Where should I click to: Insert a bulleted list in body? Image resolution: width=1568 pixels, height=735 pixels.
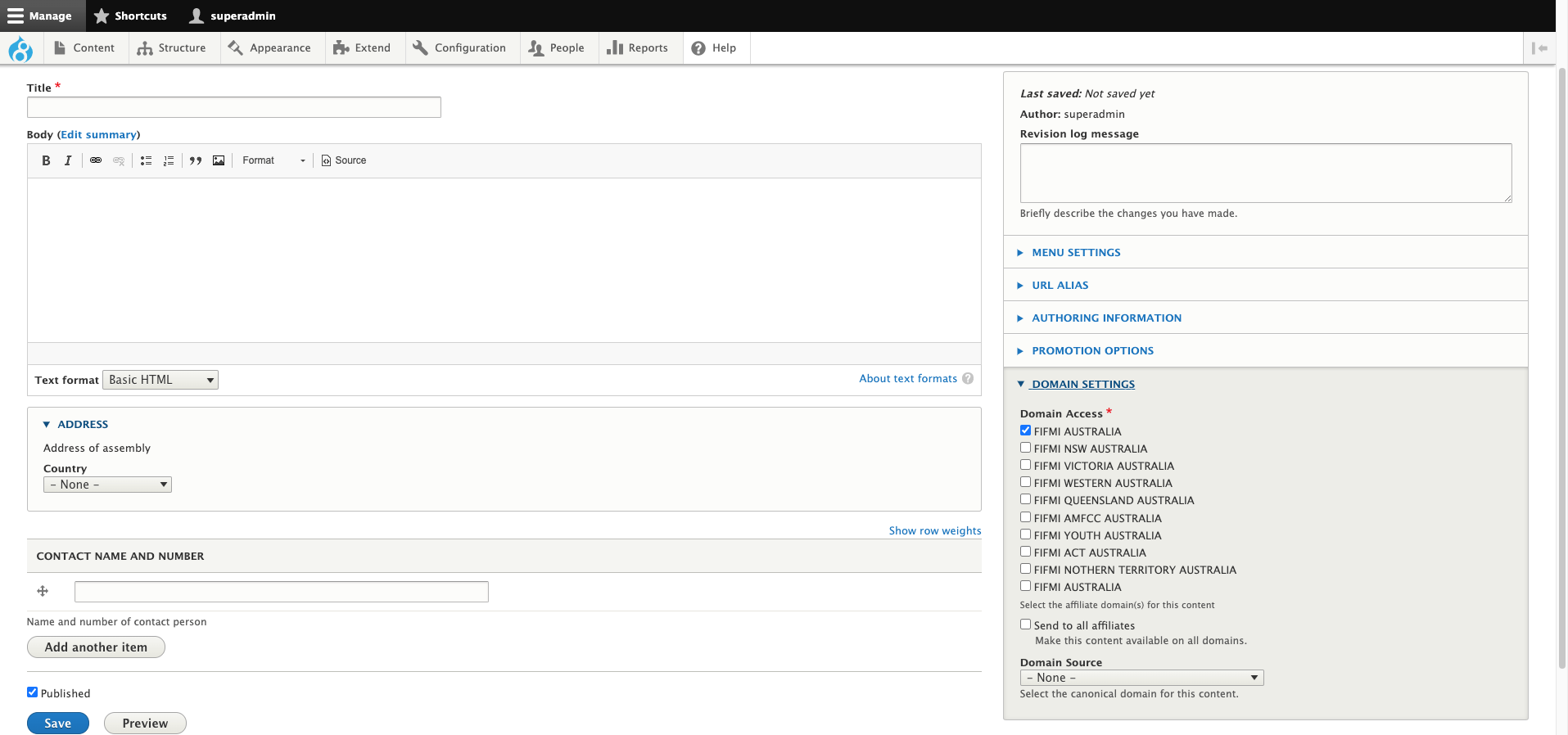coord(146,160)
